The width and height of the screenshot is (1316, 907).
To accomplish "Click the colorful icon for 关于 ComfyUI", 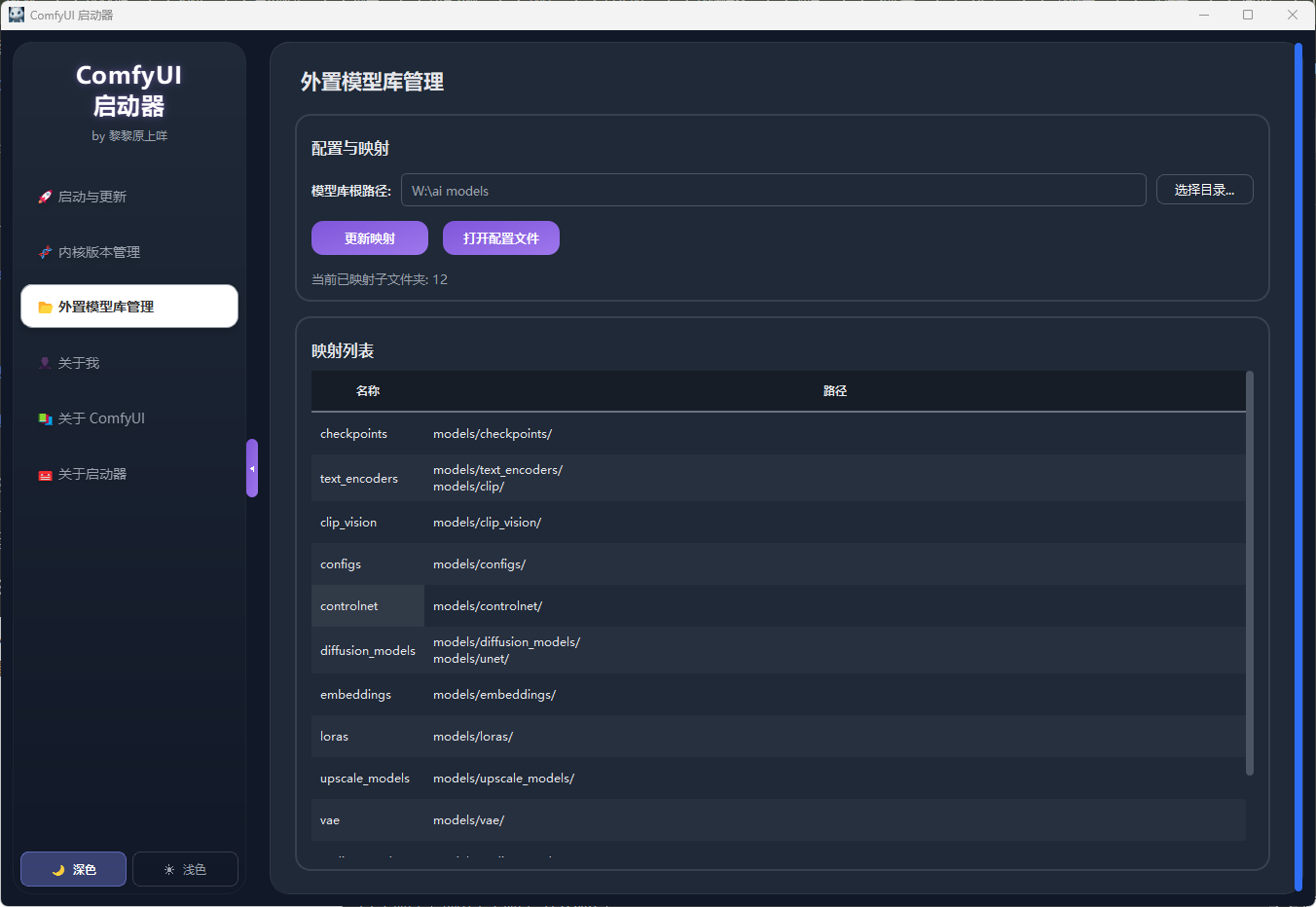I will (x=45, y=418).
